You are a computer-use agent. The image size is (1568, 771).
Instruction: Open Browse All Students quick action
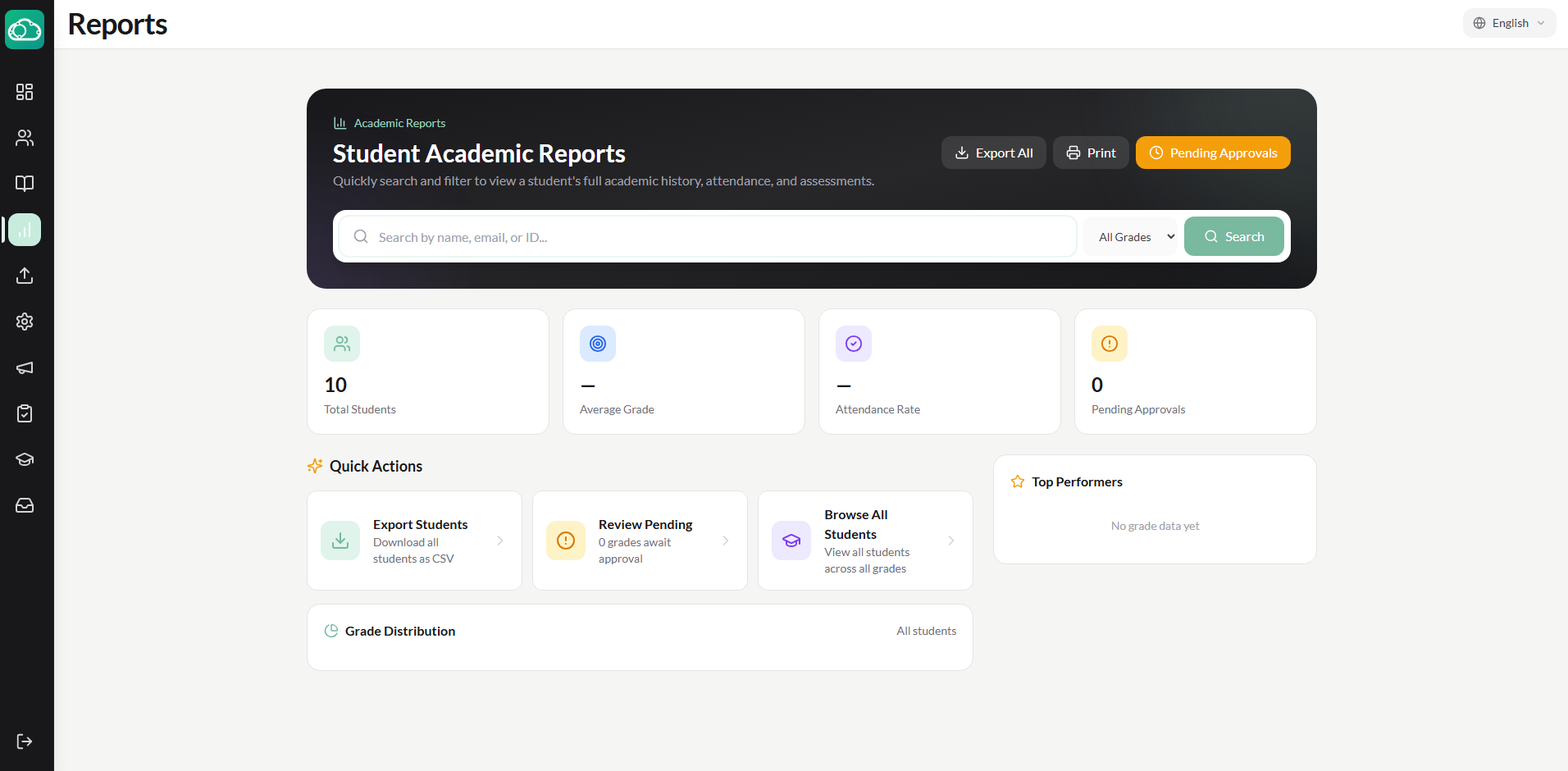pyautogui.click(x=865, y=541)
